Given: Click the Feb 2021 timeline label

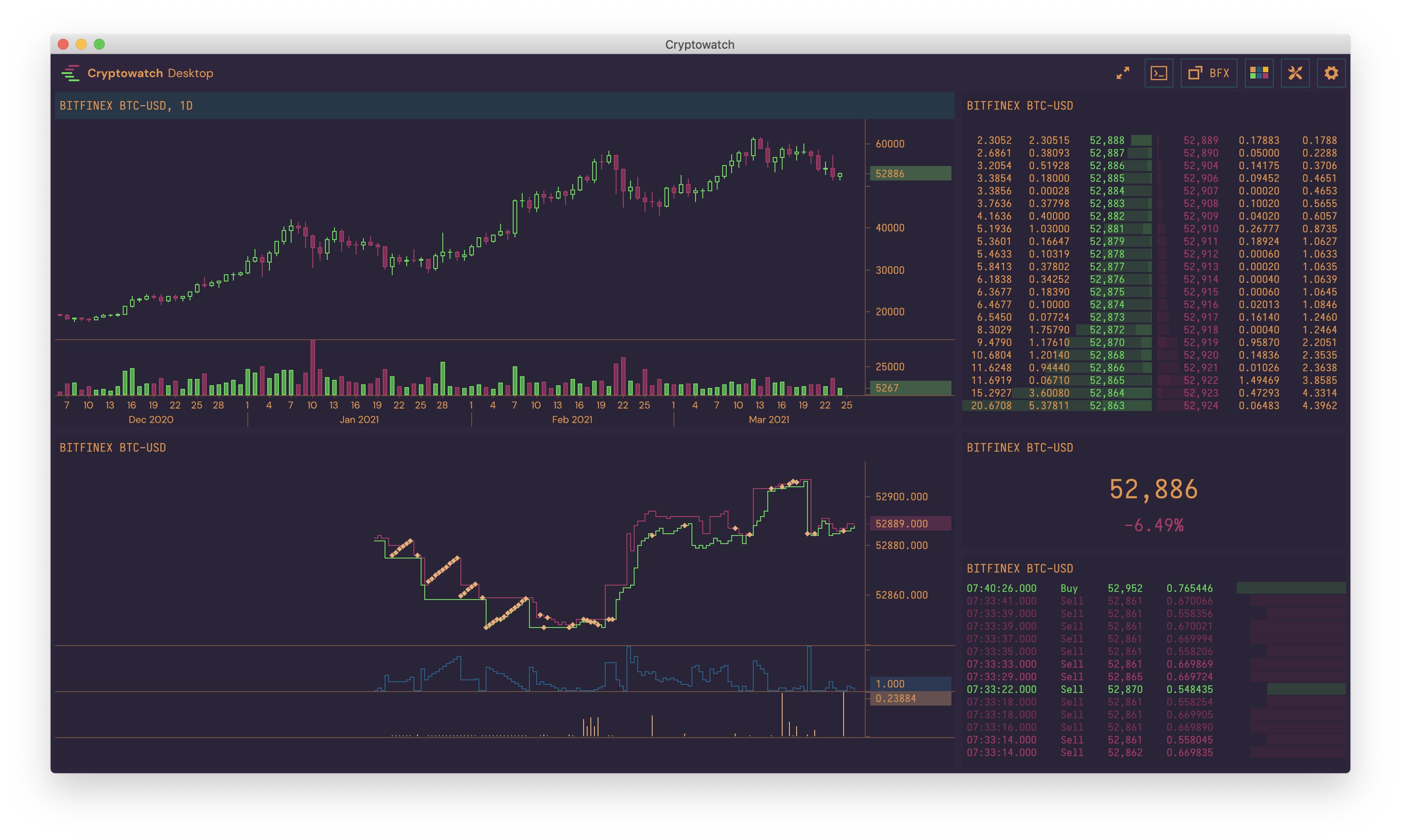Looking at the screenshot, I should pos(572,420).
